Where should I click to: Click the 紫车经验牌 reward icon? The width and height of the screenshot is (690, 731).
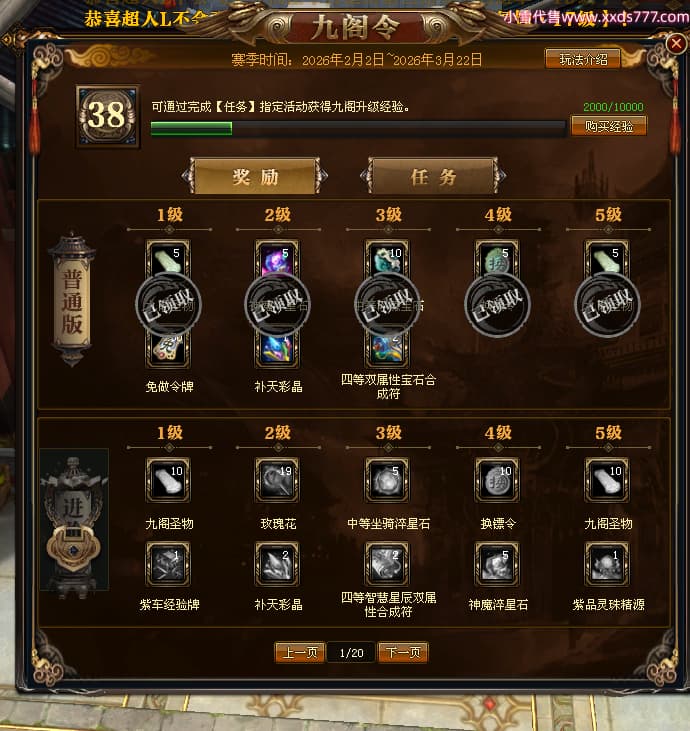pyautogui.click(x=168, y=564)
